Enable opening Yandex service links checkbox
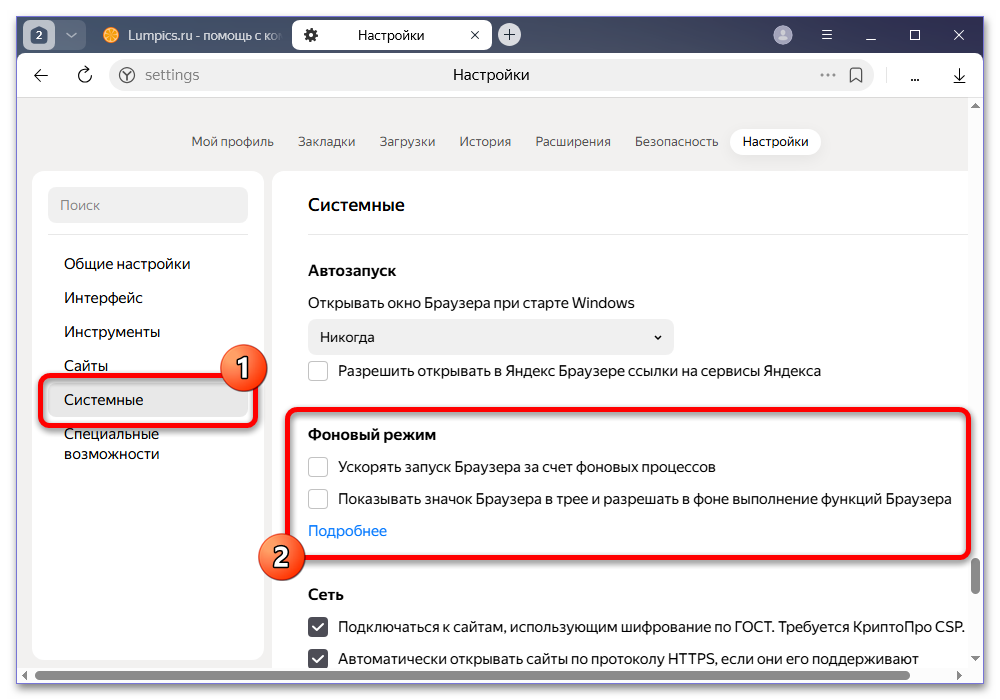Viewport: 1000px width, 700px height. (318, 371)
